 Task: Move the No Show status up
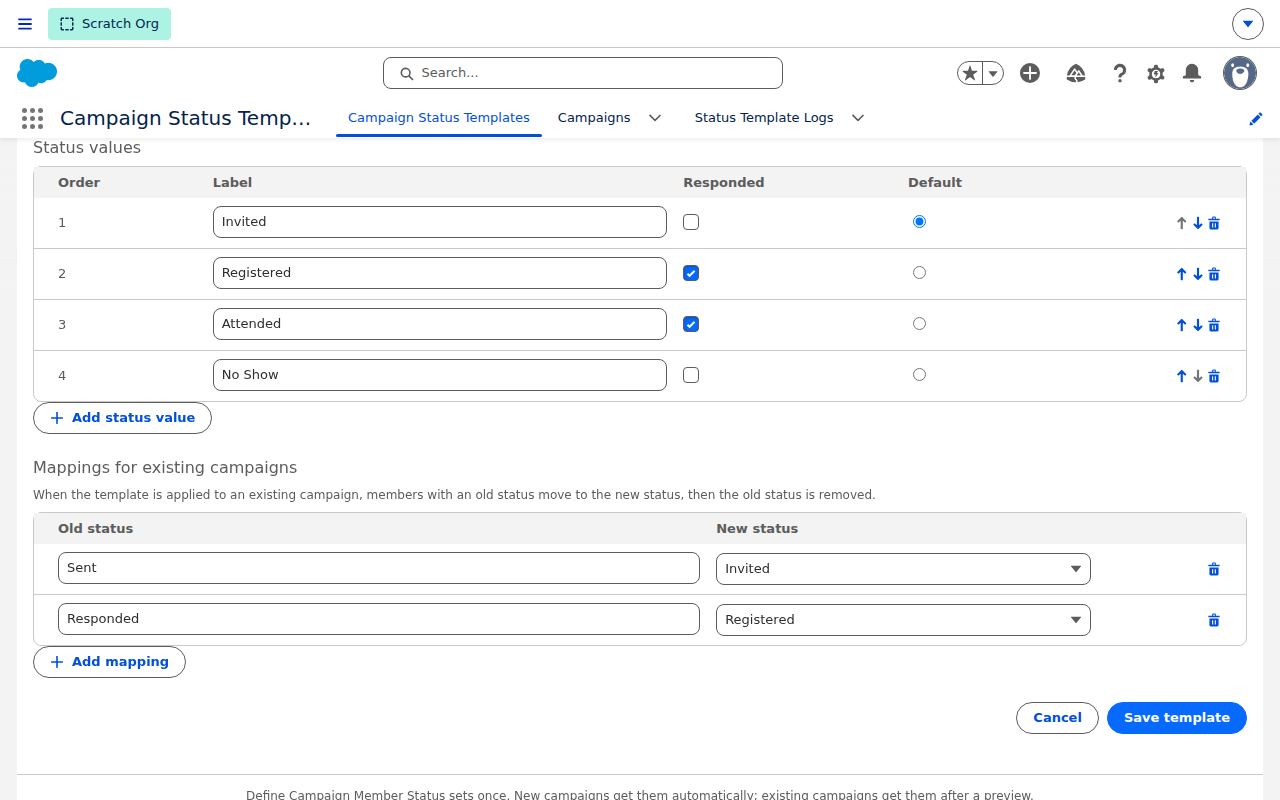[x=1181, y=376]
